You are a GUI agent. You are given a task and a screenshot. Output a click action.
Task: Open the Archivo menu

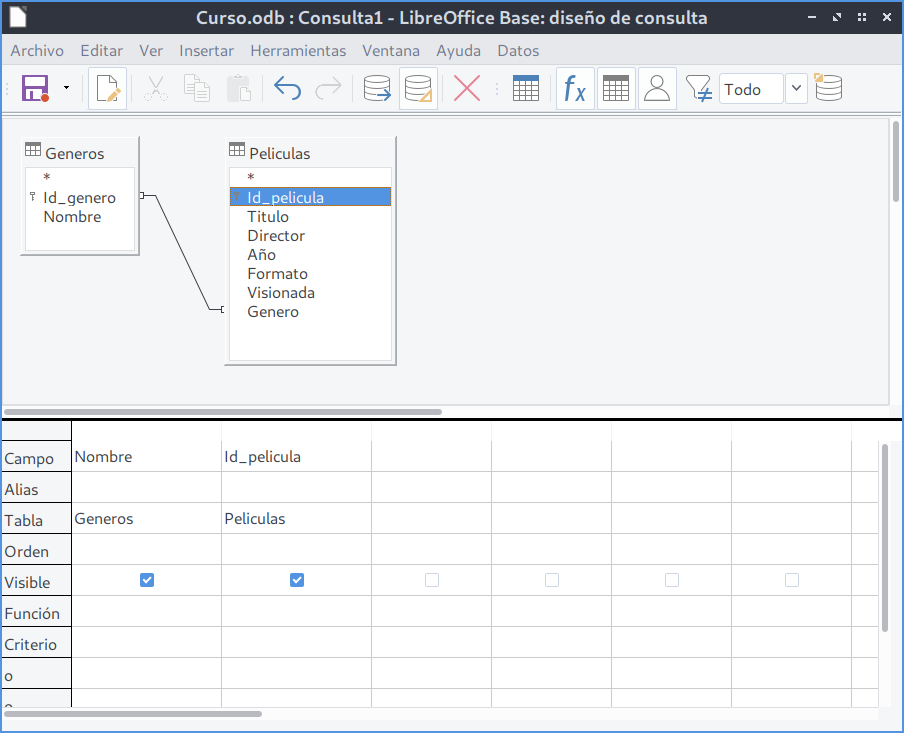click(37, 51)
